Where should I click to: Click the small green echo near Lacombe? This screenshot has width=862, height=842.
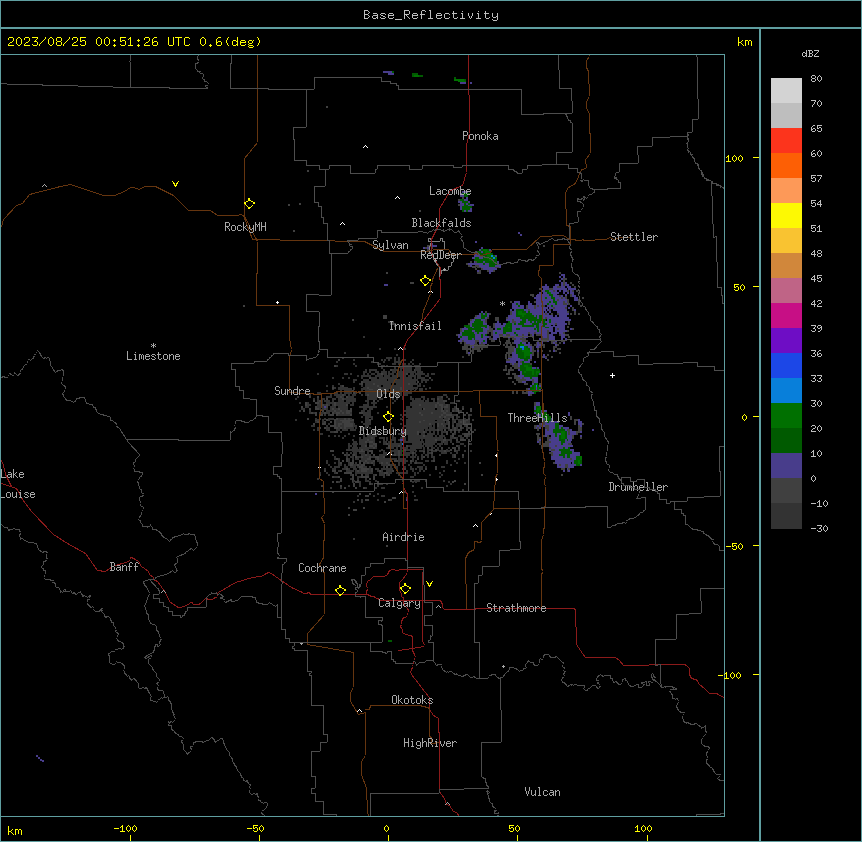pyautogui.click(x=466, y=204)
